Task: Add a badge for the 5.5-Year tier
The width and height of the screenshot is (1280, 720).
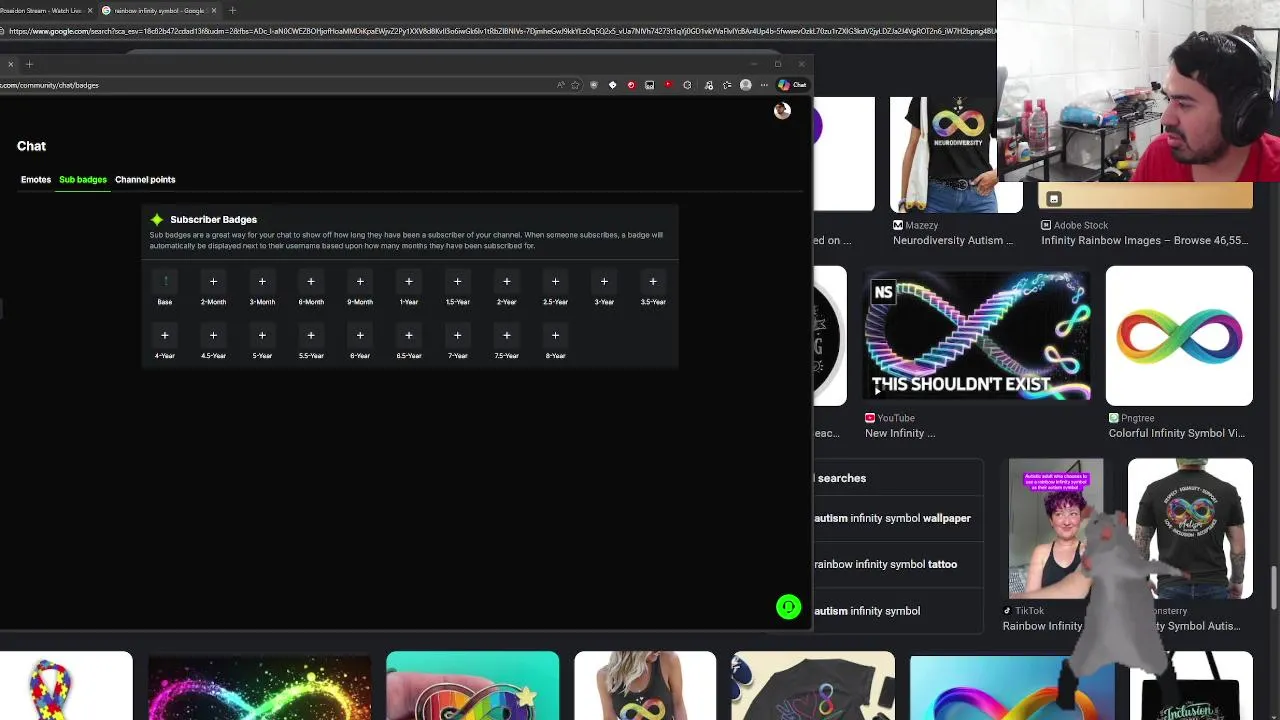Action: coord(311,336)
